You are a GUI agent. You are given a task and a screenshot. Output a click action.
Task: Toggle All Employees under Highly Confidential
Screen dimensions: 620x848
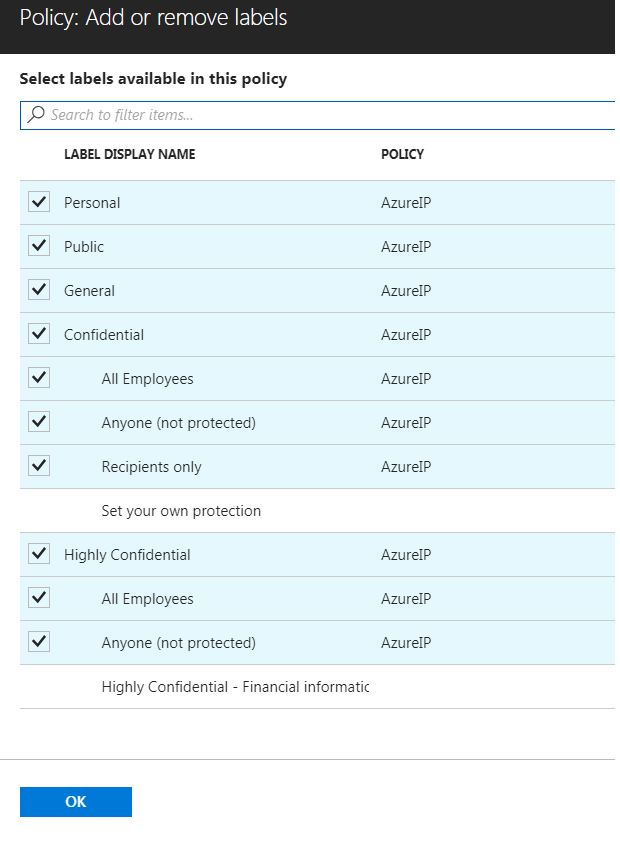tap(38, 598)
